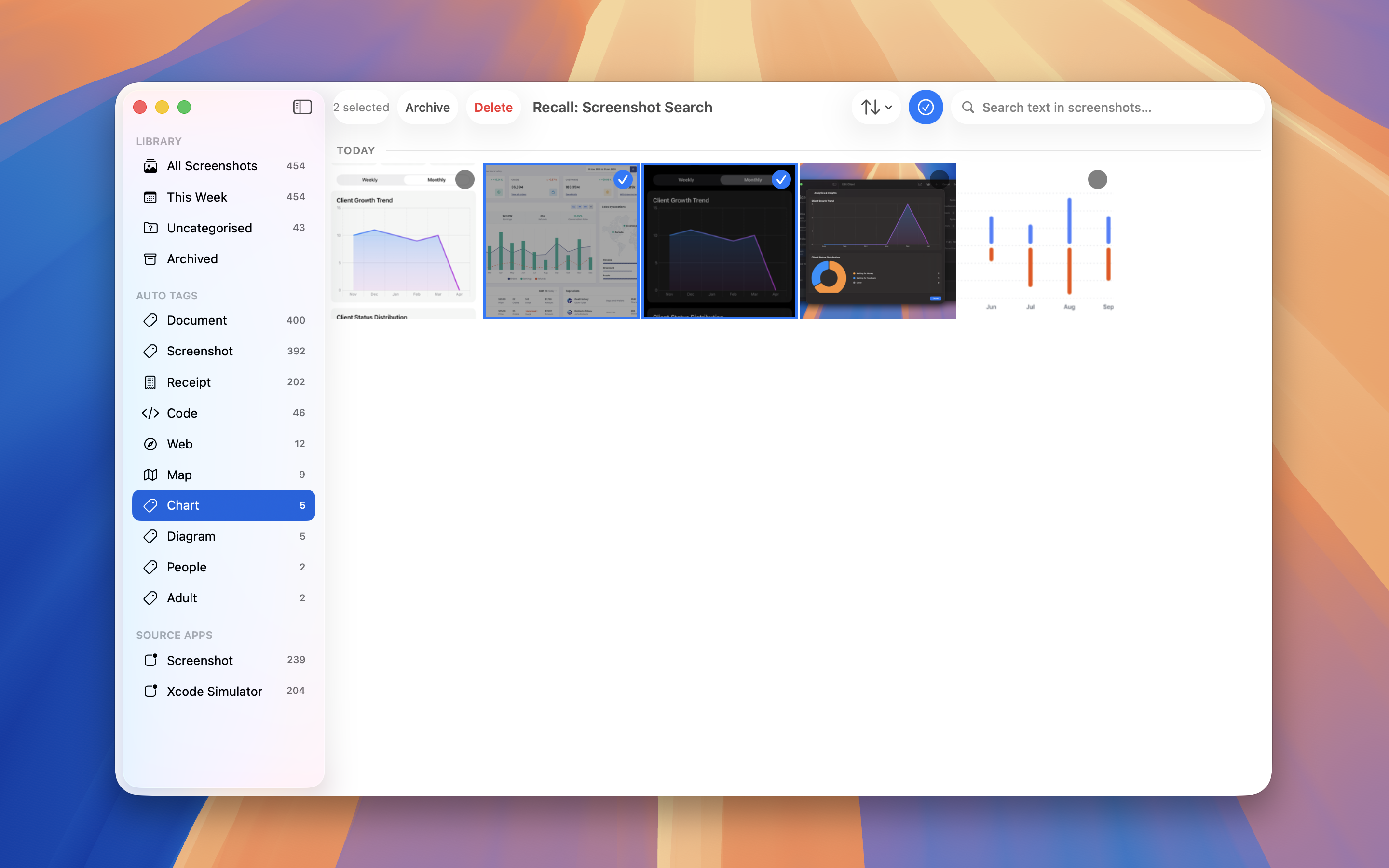Click the app icon beside Screenshot 239
The width and height of the screenshot is (1389, 868).
click(150, 660)
